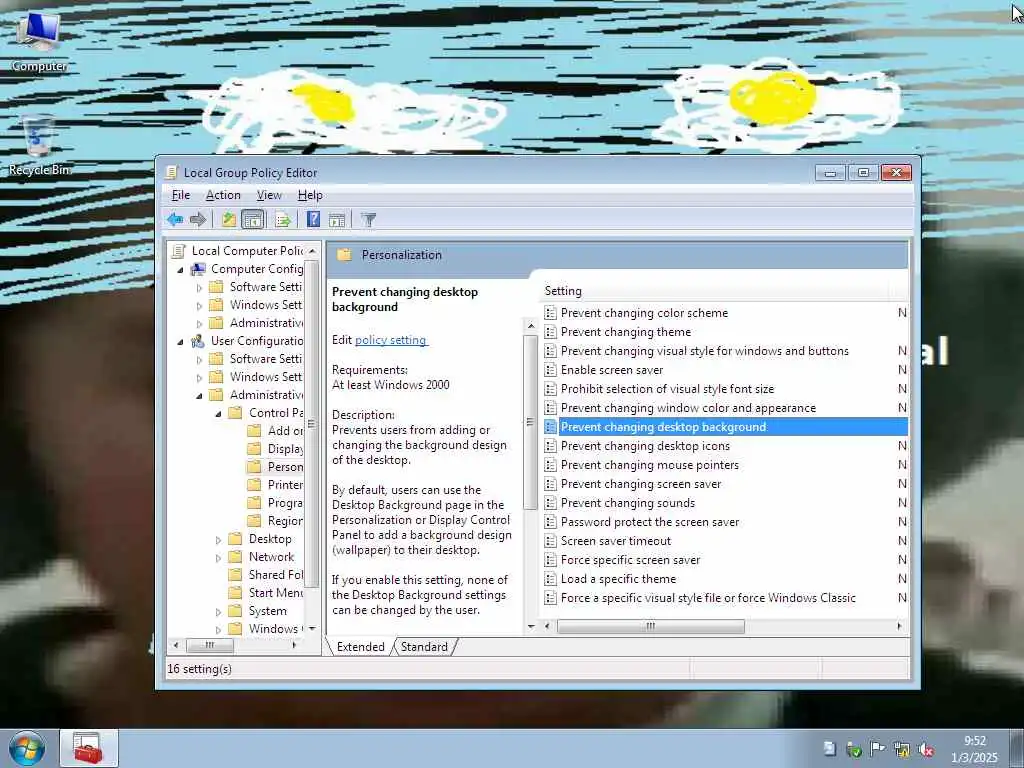
Task: Click the Local Computer Policy root icon
Action: coord(178,251)
